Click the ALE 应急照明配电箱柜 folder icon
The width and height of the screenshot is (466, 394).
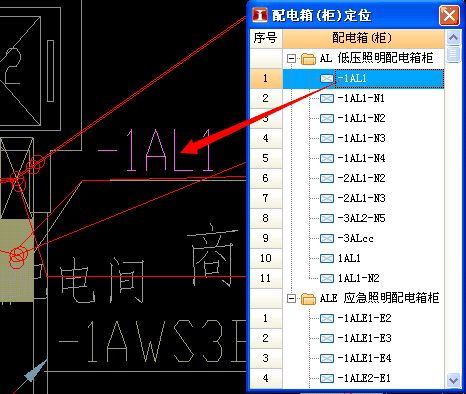(308, 299)
